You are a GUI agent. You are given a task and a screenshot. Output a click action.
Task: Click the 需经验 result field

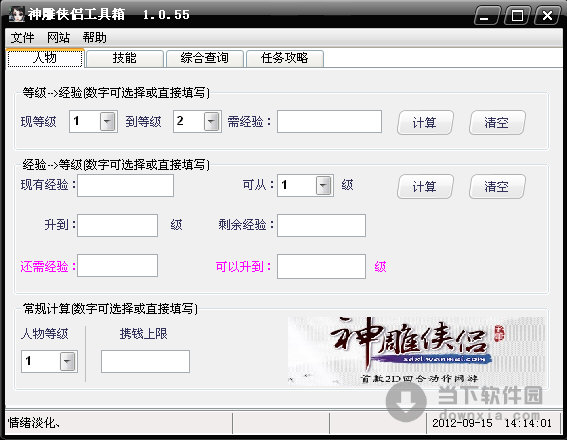[329, 121]
